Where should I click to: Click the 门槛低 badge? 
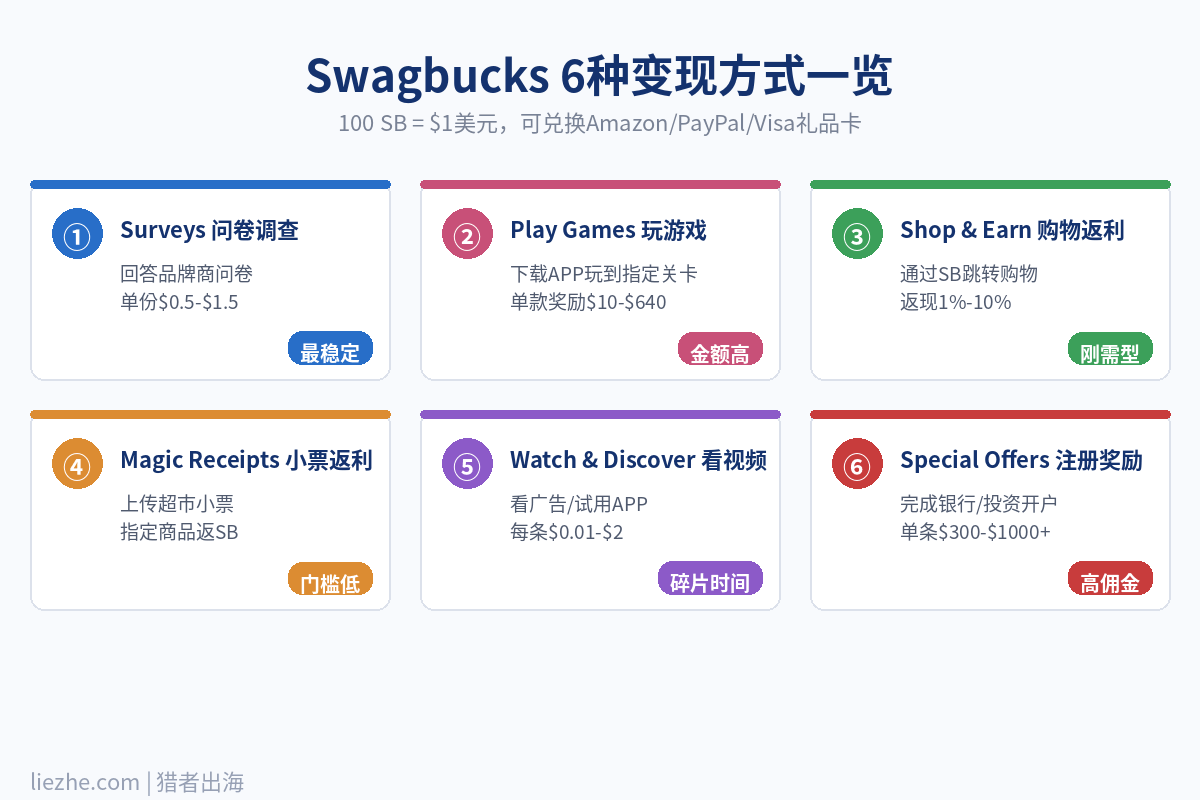point(330,578)
